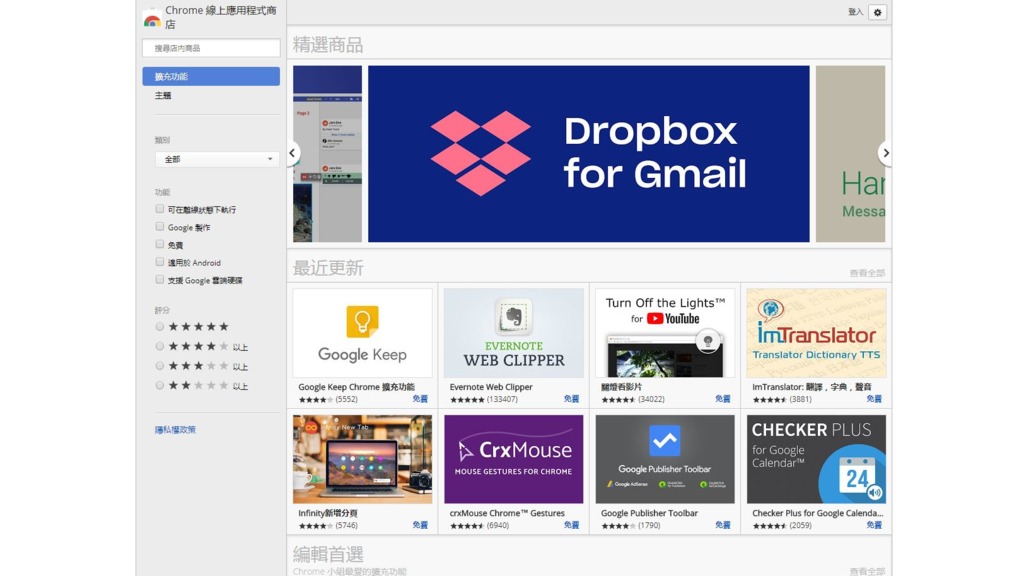Click 免費 on Infinity 新增分頁 tile
The height and width of the screenshot is (576, 1024).
coord(420,525)
